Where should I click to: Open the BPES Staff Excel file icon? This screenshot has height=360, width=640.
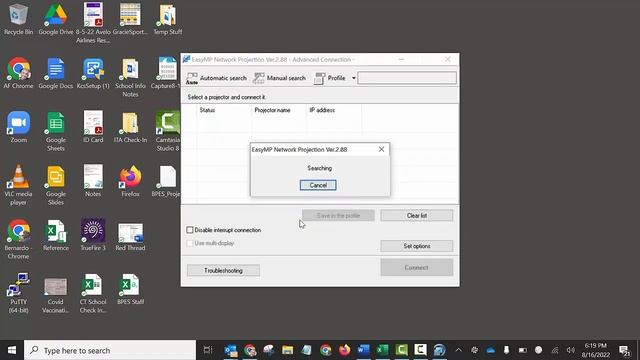click(x=130, y=289)
